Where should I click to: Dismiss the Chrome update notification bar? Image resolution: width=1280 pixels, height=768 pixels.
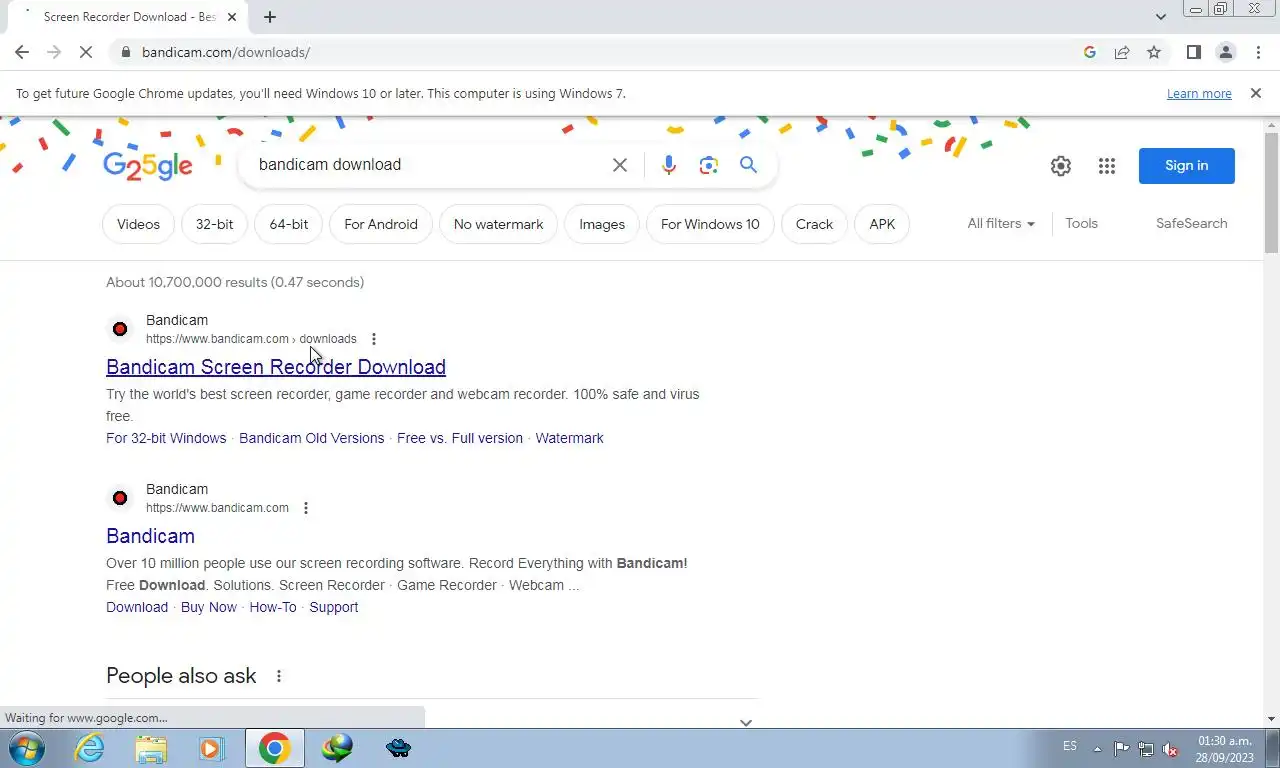[x=1255, y=93]
